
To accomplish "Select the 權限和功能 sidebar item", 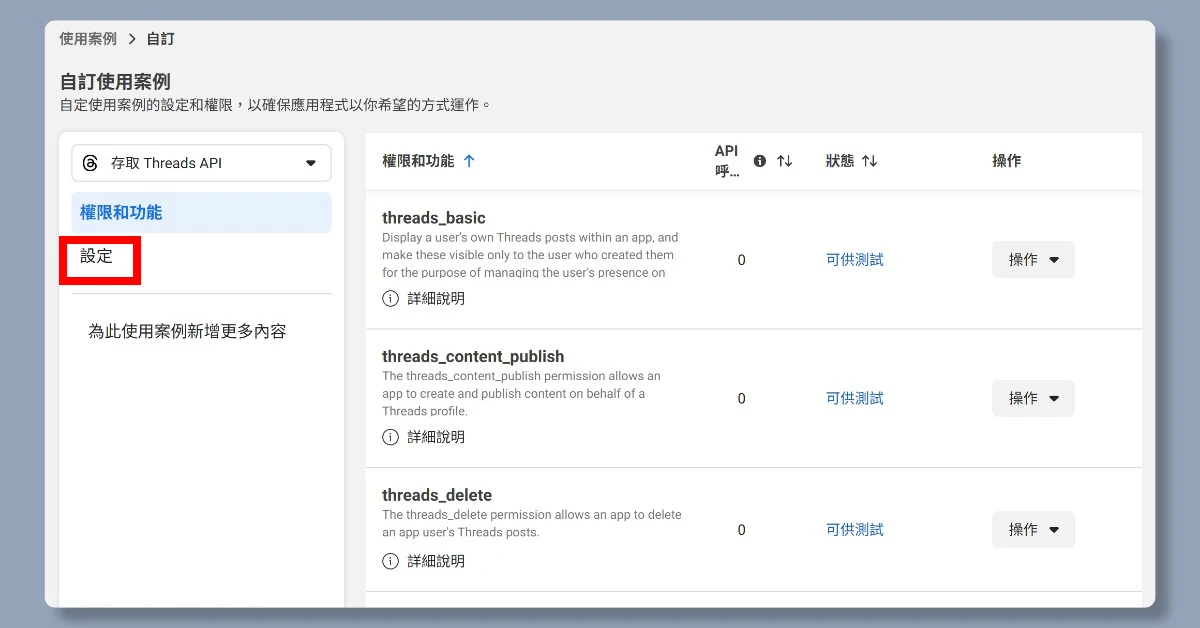I will pyautogui.click(x=201, y=212).
